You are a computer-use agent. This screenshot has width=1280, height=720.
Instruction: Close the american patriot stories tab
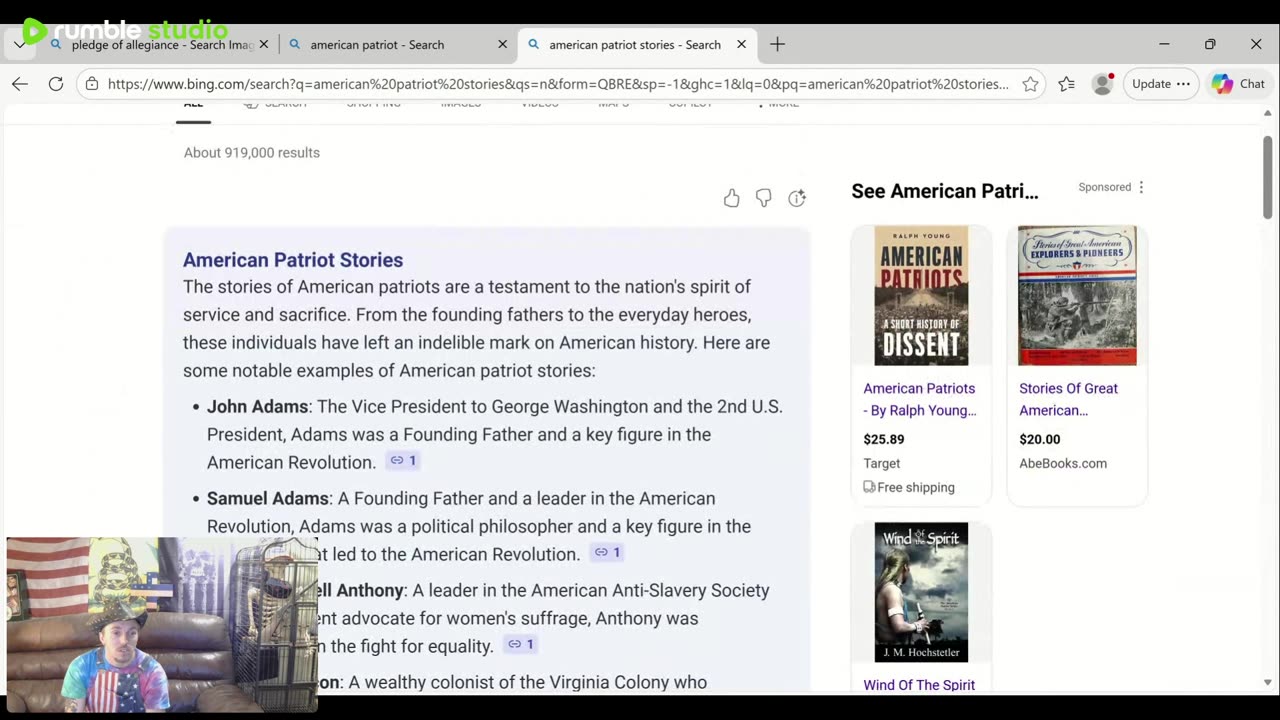[741, 44]
